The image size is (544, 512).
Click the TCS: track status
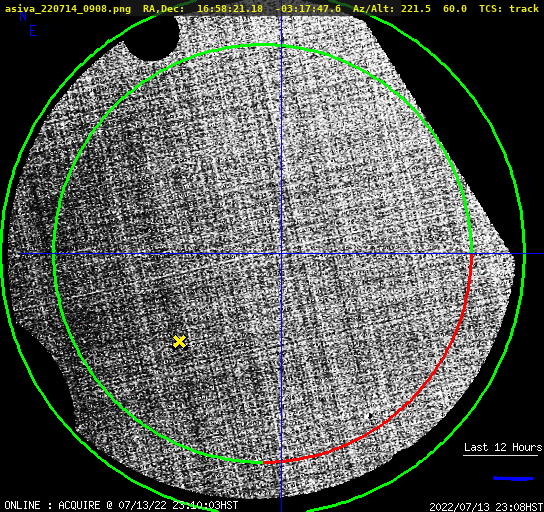(x=509, y=9)
